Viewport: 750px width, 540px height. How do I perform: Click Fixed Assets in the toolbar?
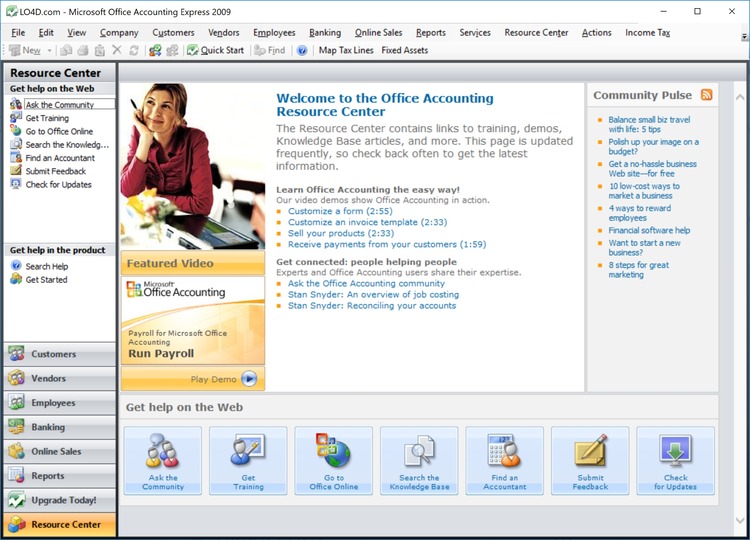[x=405, y=50]
